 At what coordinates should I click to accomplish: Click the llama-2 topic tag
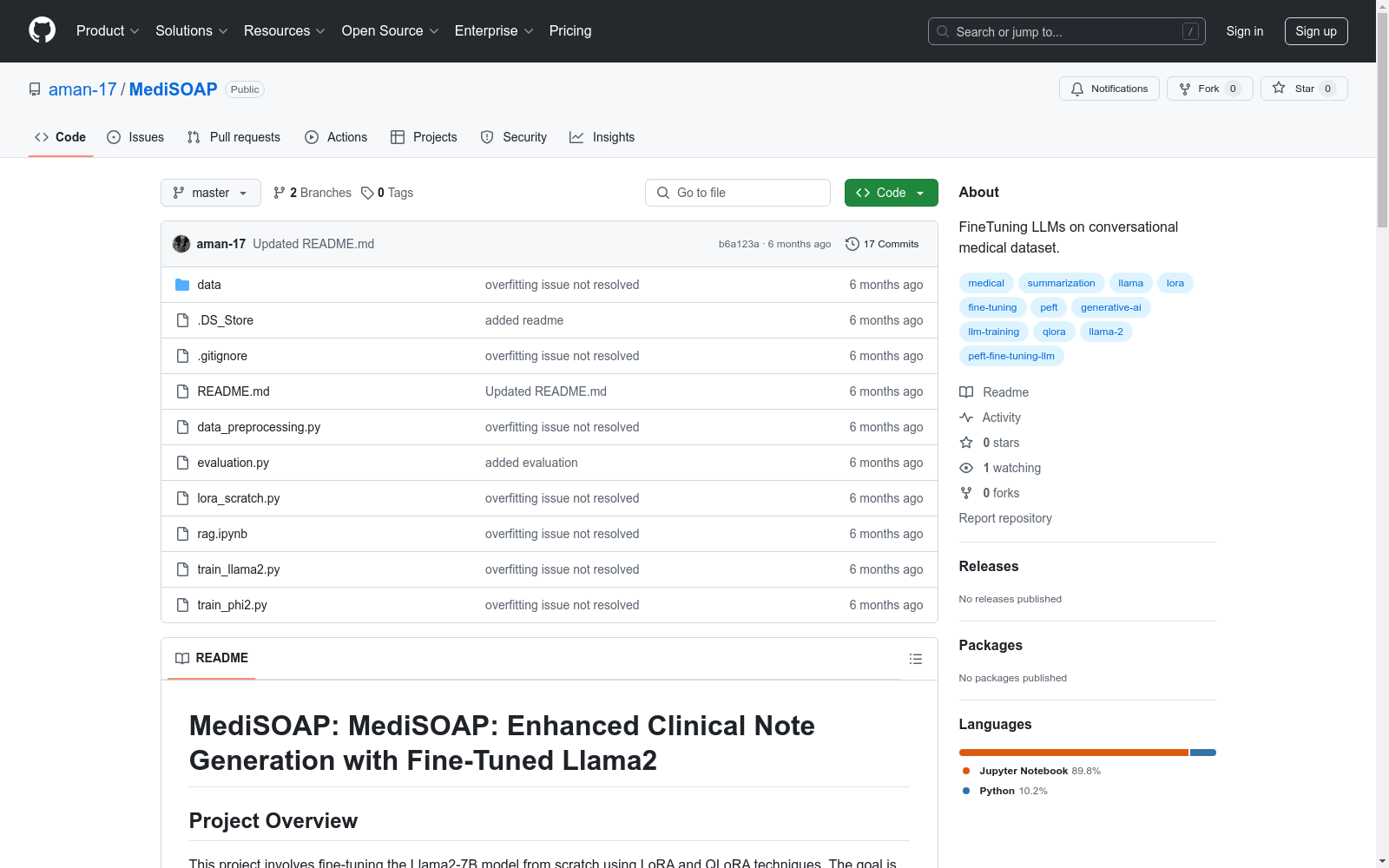(1106, 332)
